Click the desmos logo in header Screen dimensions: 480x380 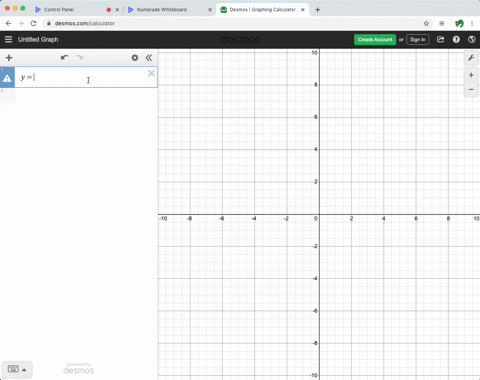[240, 40]
